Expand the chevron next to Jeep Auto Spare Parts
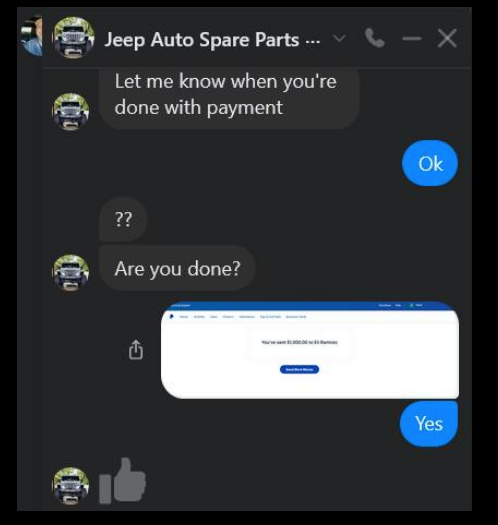Viewport: 498px width, 525px height. pyautogui.click(x=339, y=39)
